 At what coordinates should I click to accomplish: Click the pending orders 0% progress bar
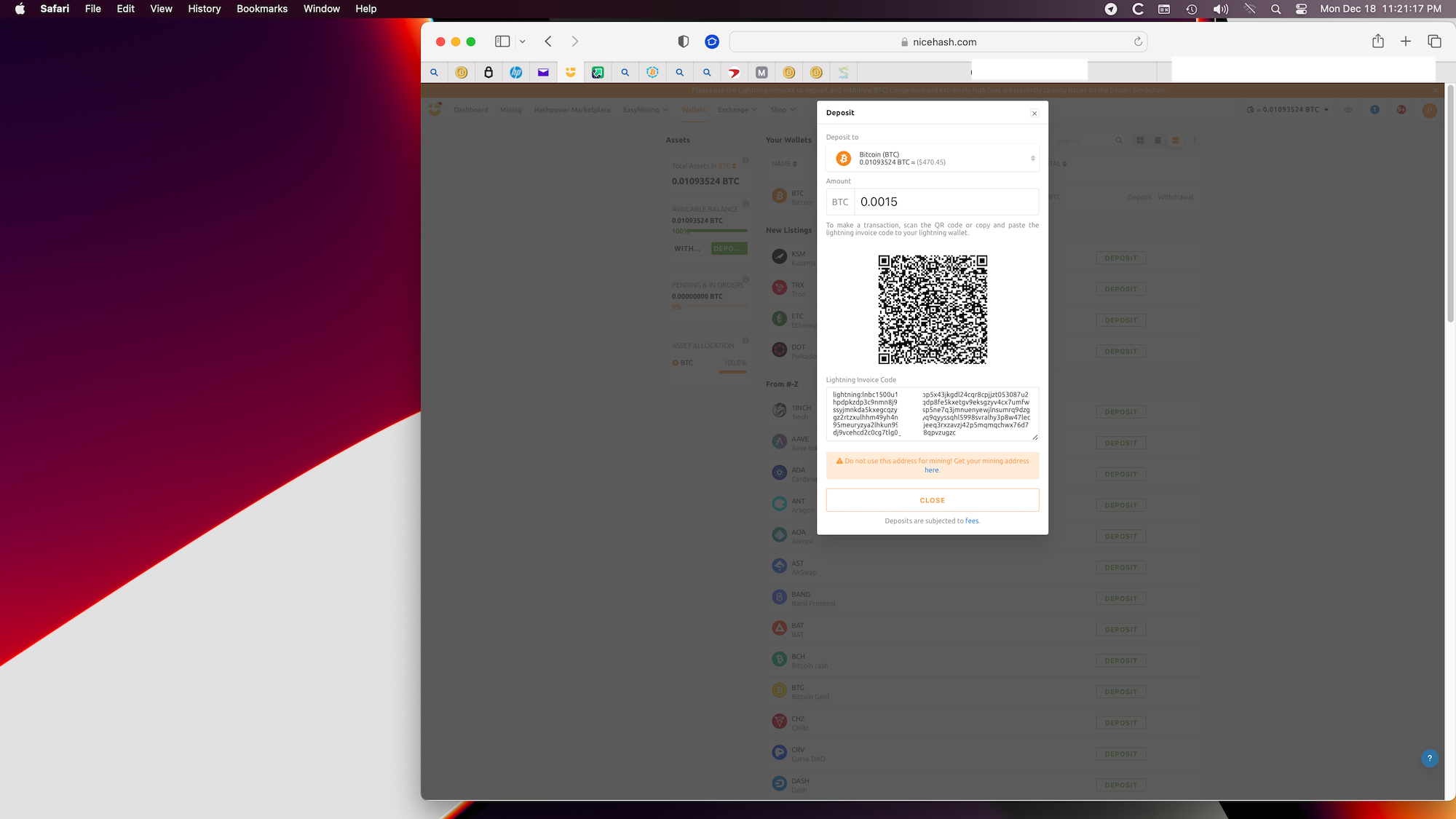click(x=716, y=306)
